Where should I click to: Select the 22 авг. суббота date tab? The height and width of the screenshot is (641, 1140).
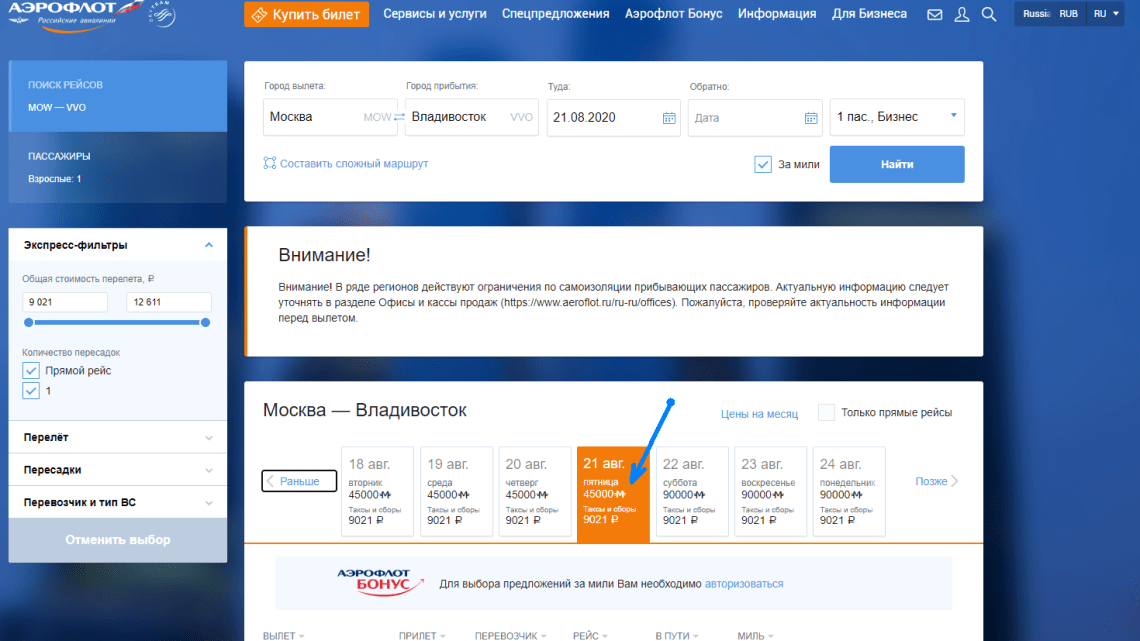[692, 492]
